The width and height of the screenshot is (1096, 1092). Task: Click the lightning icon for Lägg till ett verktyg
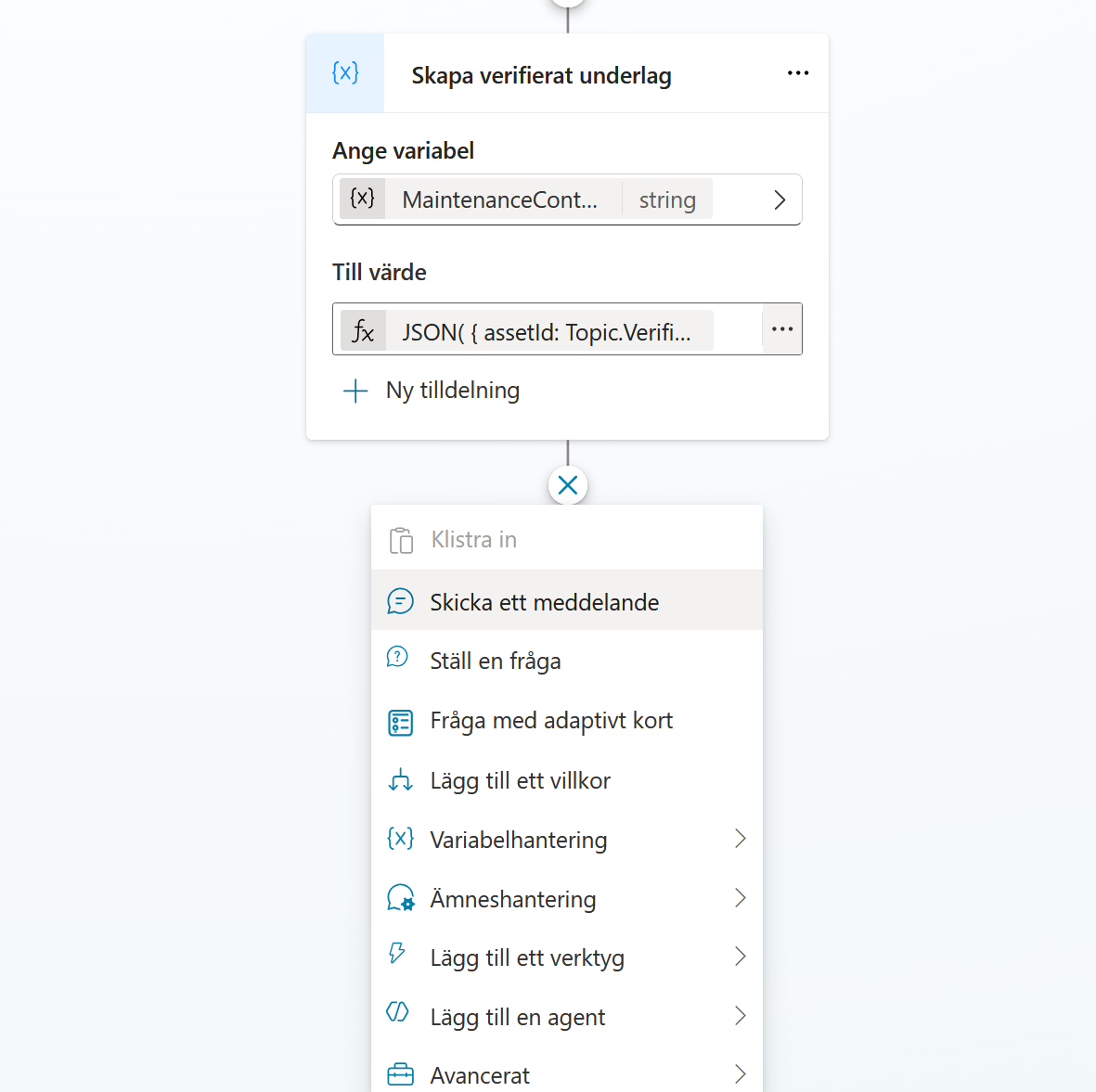(x=397, y=952)
